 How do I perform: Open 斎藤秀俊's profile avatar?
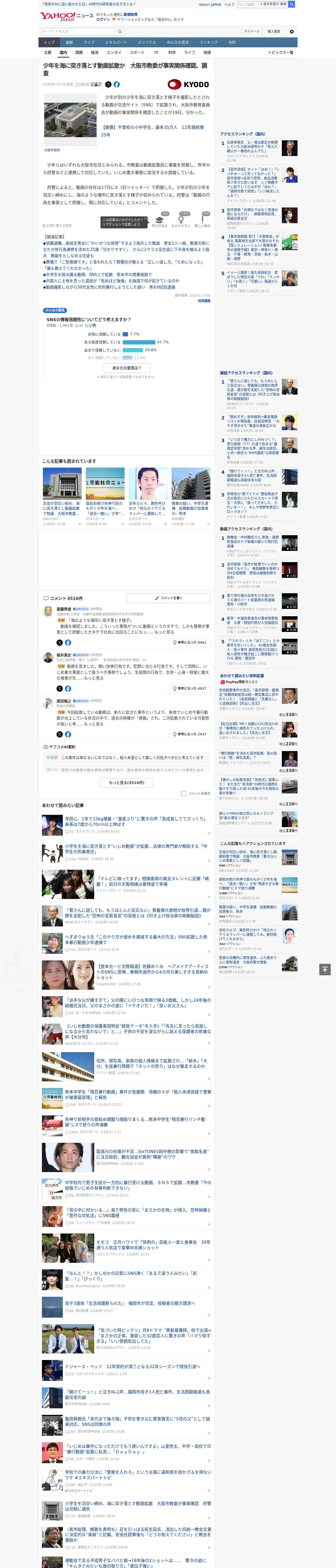(x=48, y=612)
